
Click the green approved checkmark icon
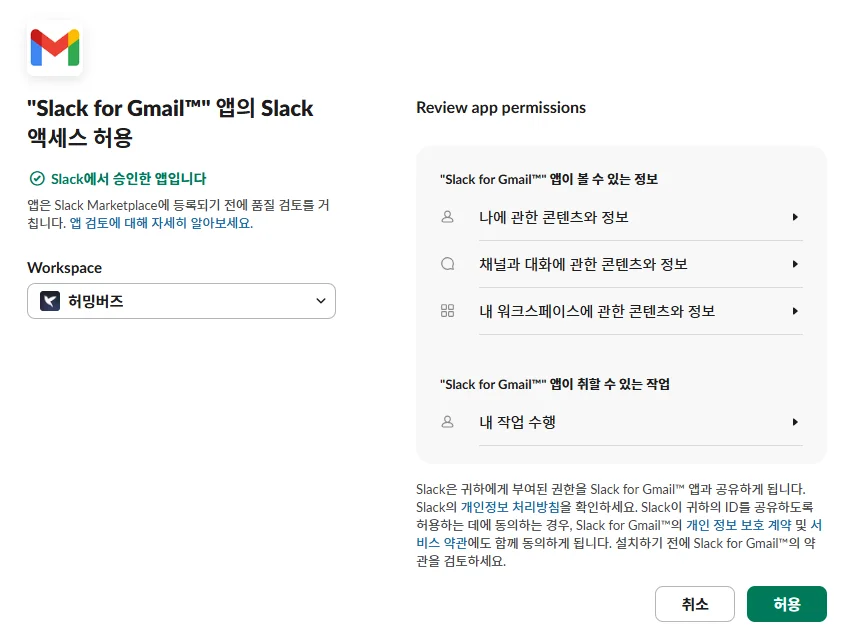click(37, 179)
